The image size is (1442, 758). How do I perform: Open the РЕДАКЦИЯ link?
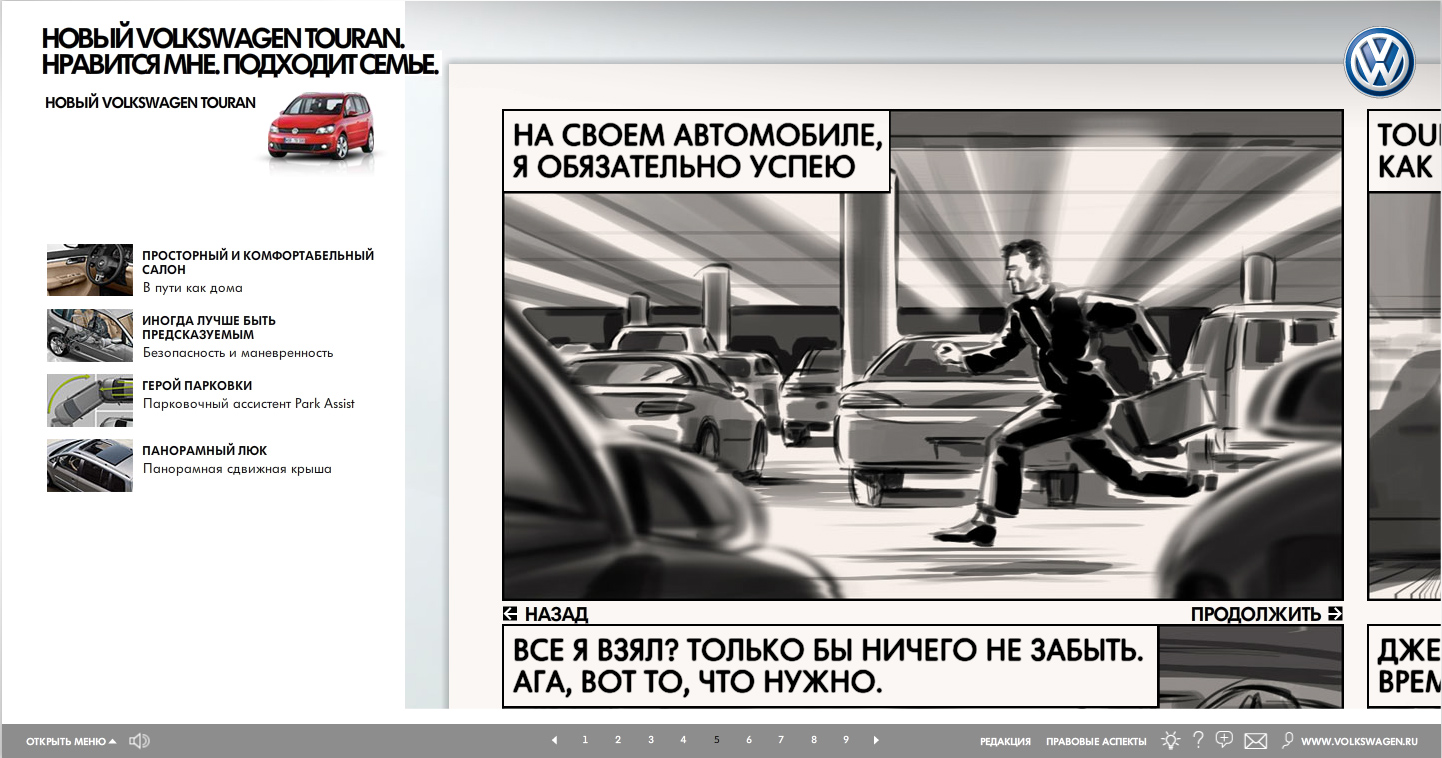(1005, 742)
